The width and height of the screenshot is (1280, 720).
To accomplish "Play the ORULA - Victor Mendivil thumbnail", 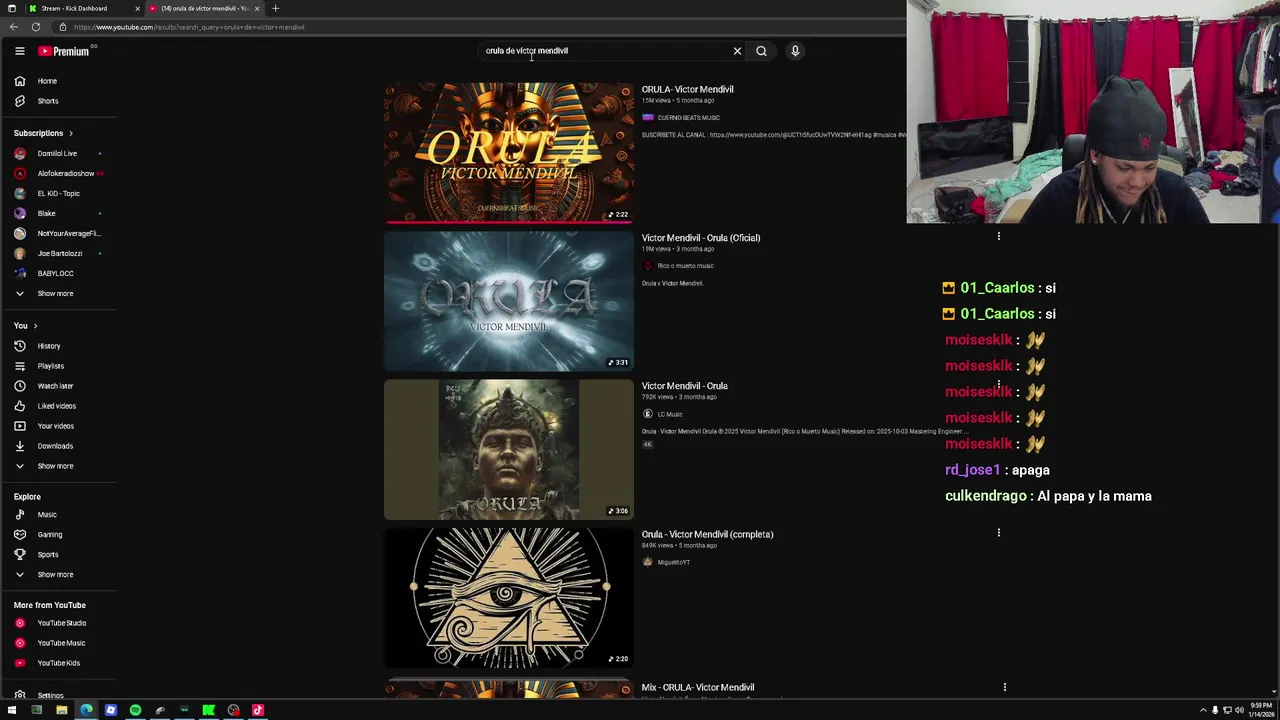I will (x=509, y=153).
